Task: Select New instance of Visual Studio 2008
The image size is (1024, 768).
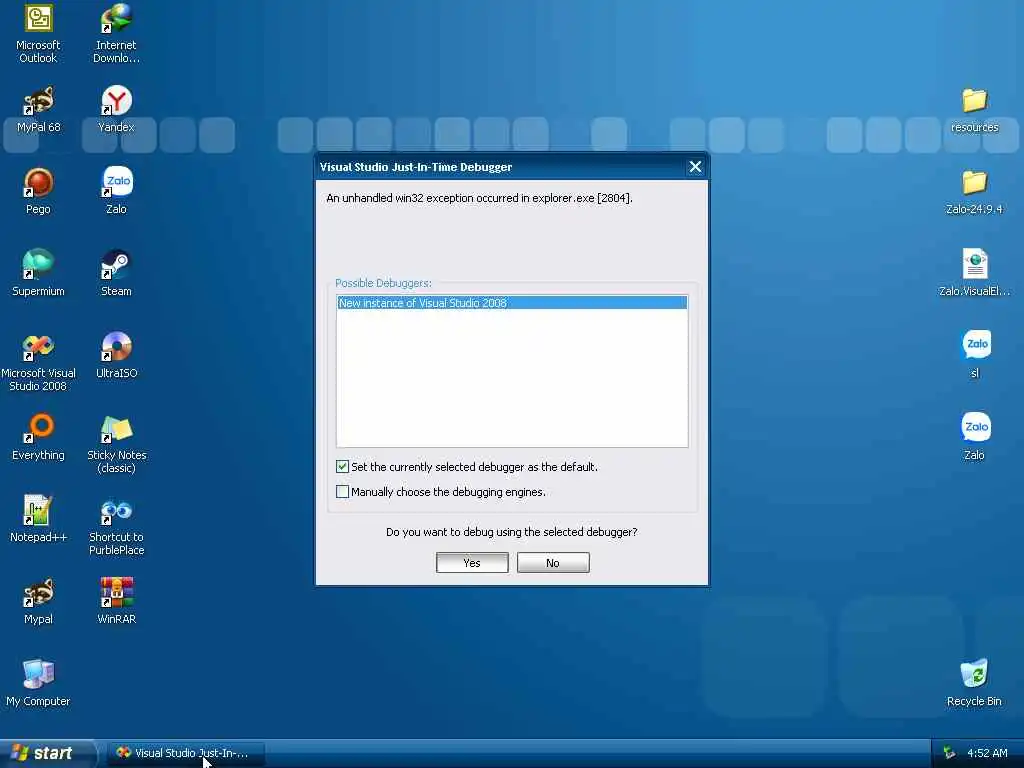Action: [512, 303]
